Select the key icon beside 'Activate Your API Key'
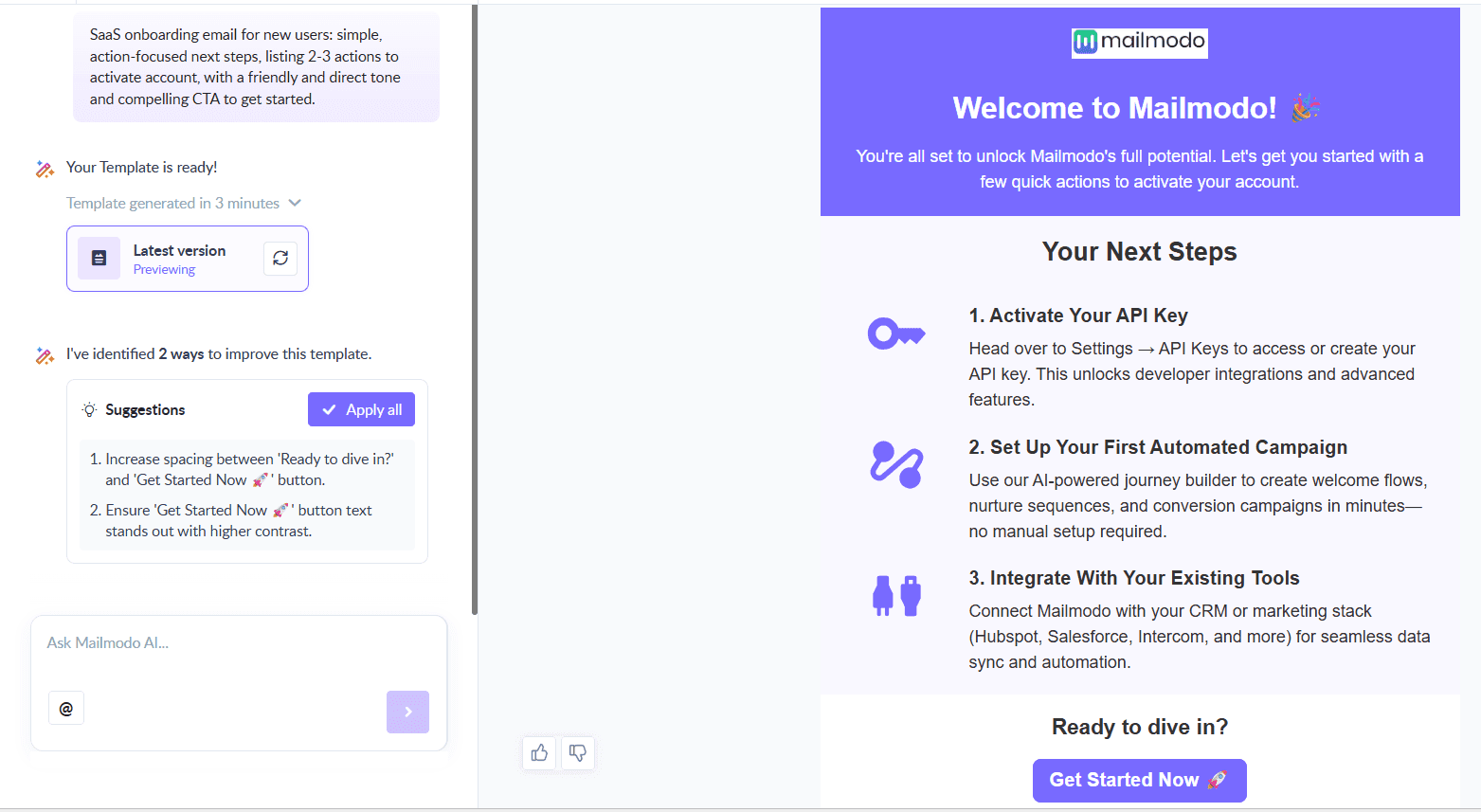Viewport: 1481px width, 812px height. [x=895, y=333]
